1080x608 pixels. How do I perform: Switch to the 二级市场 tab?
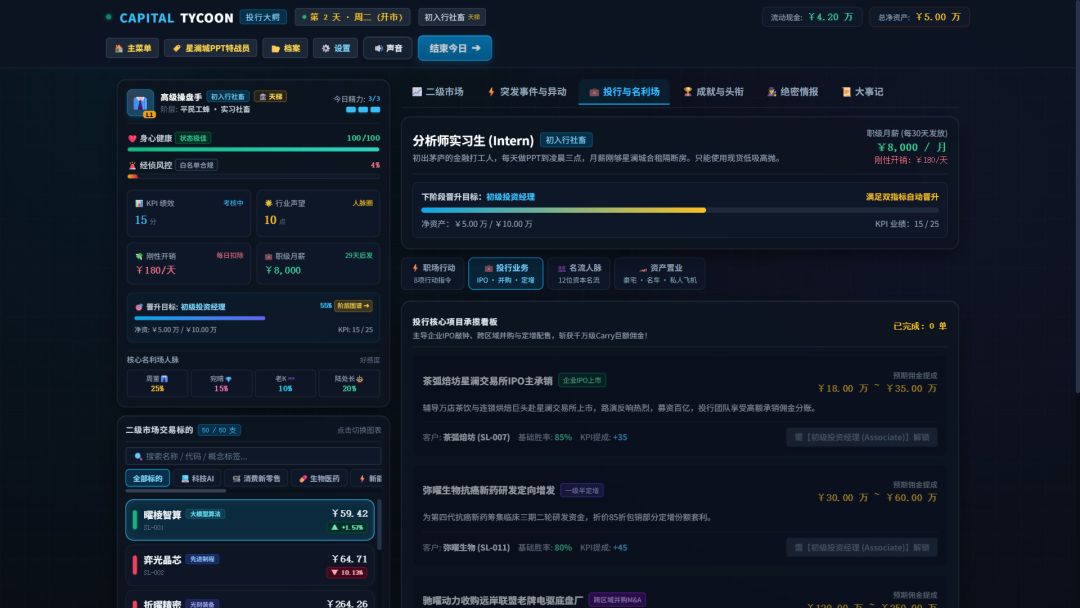[x=437, y=92]
